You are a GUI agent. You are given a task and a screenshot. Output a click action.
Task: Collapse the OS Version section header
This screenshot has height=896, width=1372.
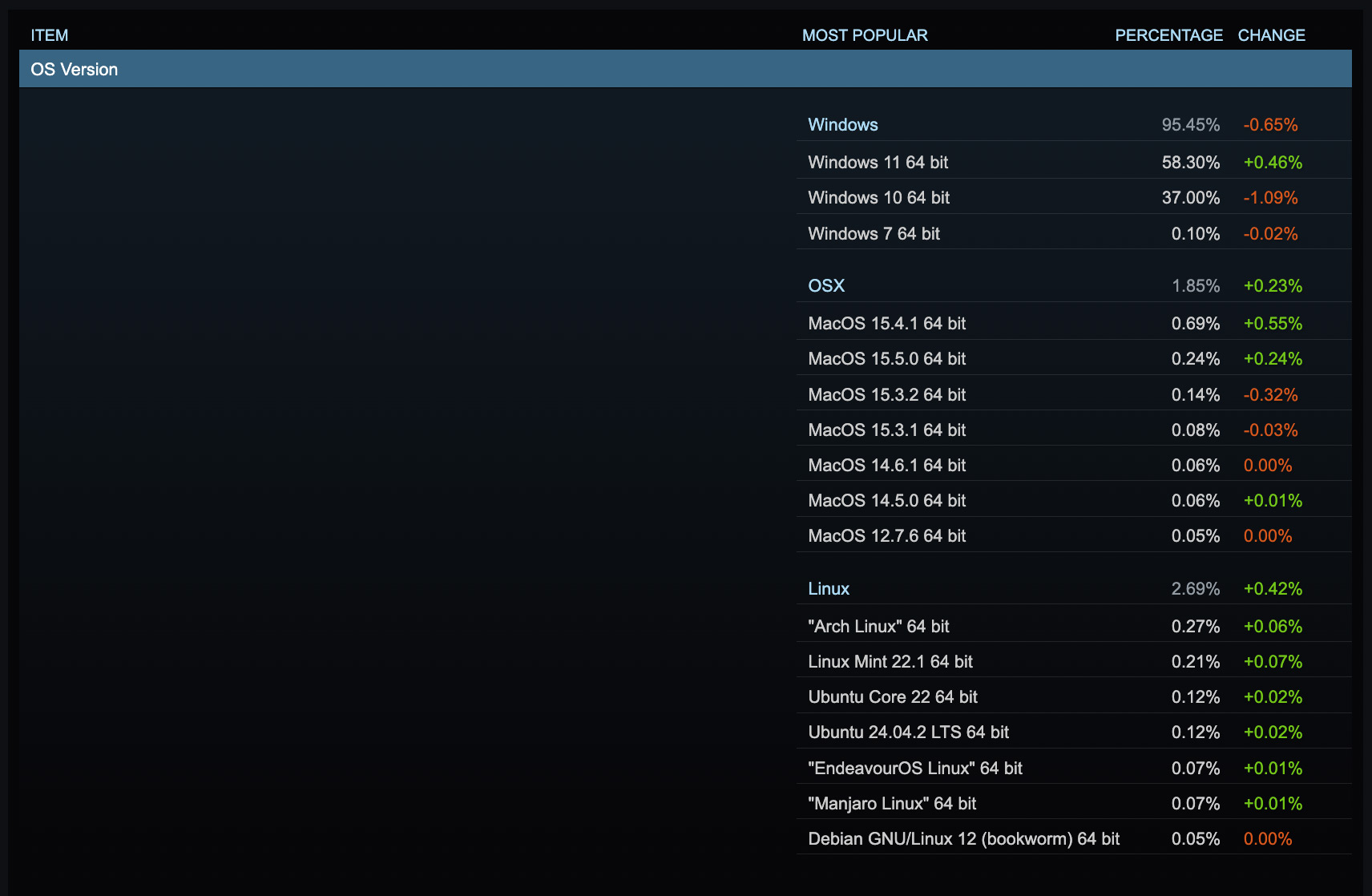pyautogui.click(x=685, y=69)
